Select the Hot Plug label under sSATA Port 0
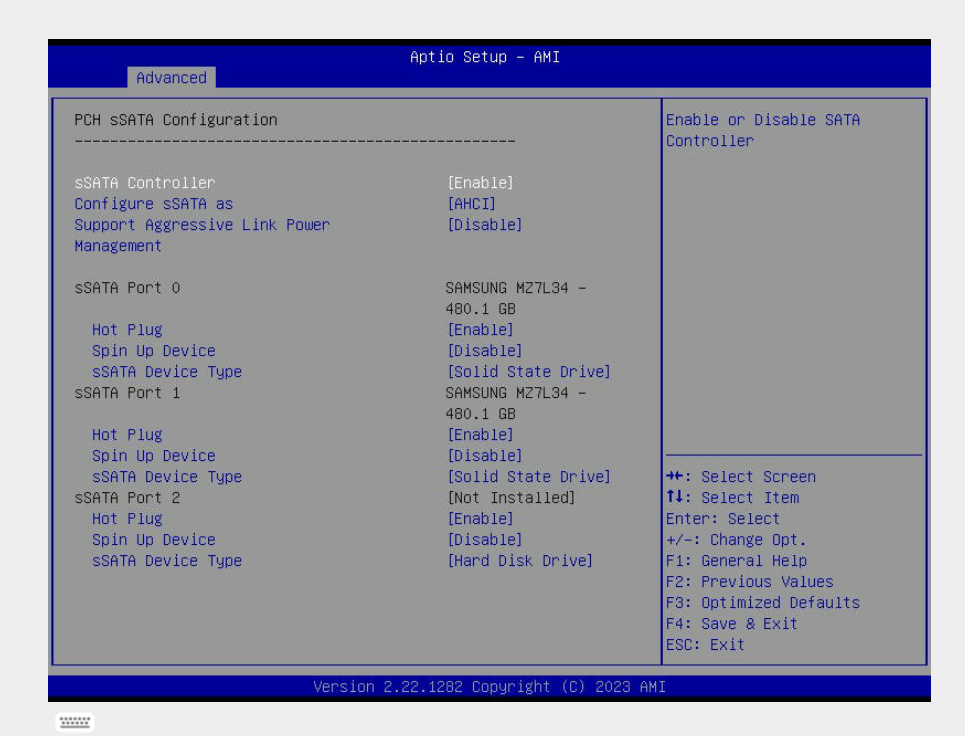The image size is (965, 736). point(127,330)
